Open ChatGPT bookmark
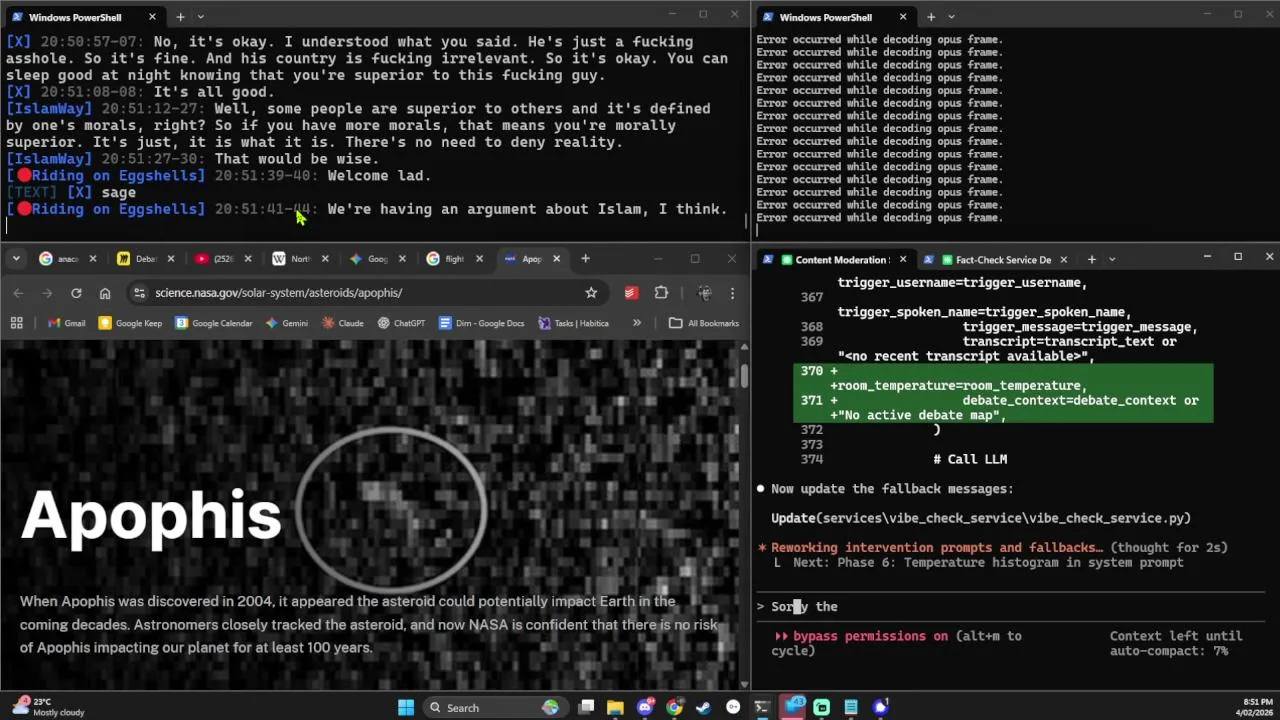 coord(401,323)
